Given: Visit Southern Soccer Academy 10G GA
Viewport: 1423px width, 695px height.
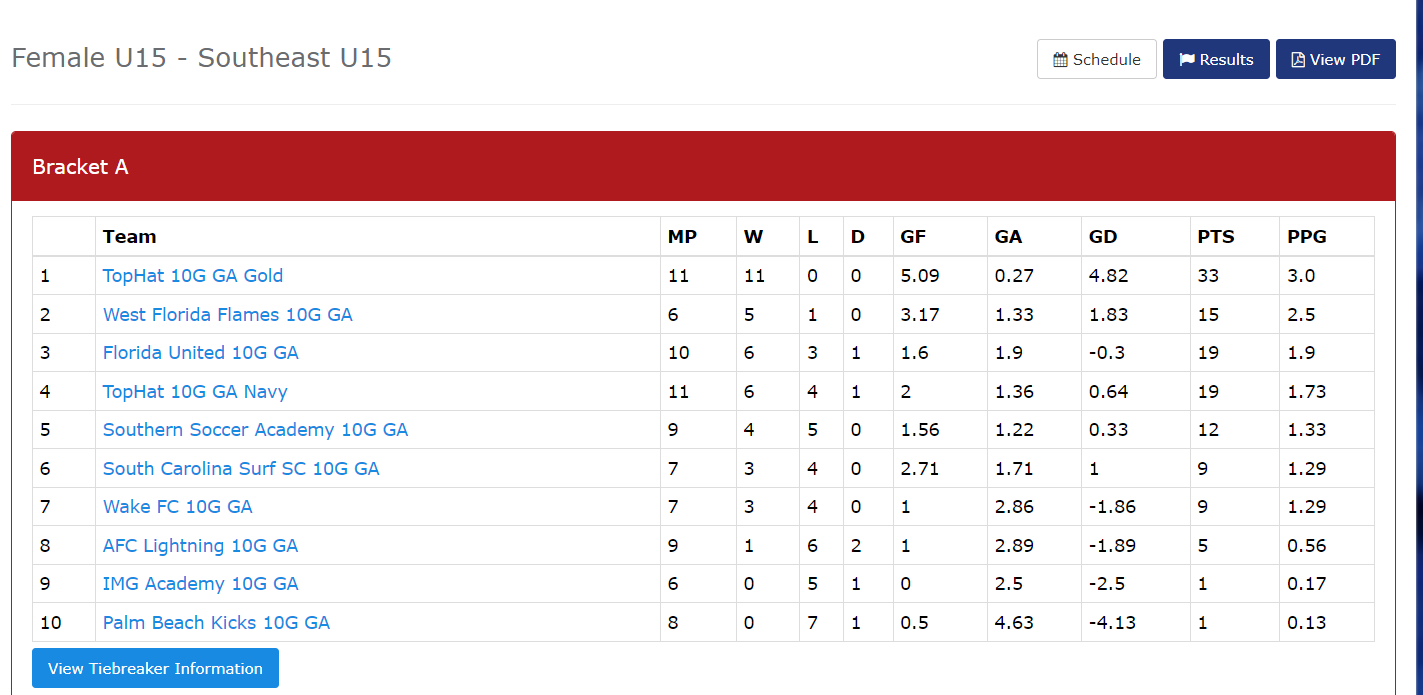Looking at the screenshot, I should (255, 430).
